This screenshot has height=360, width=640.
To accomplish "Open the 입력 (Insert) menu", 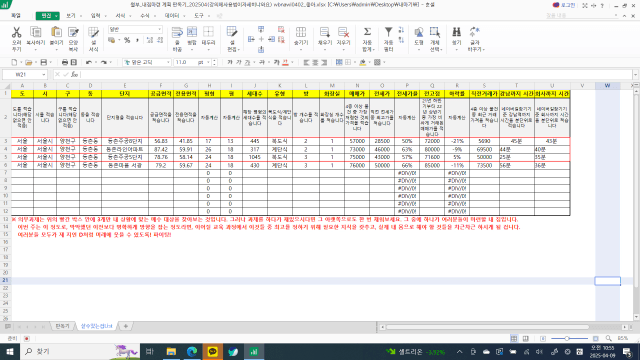I will [96, 16].
